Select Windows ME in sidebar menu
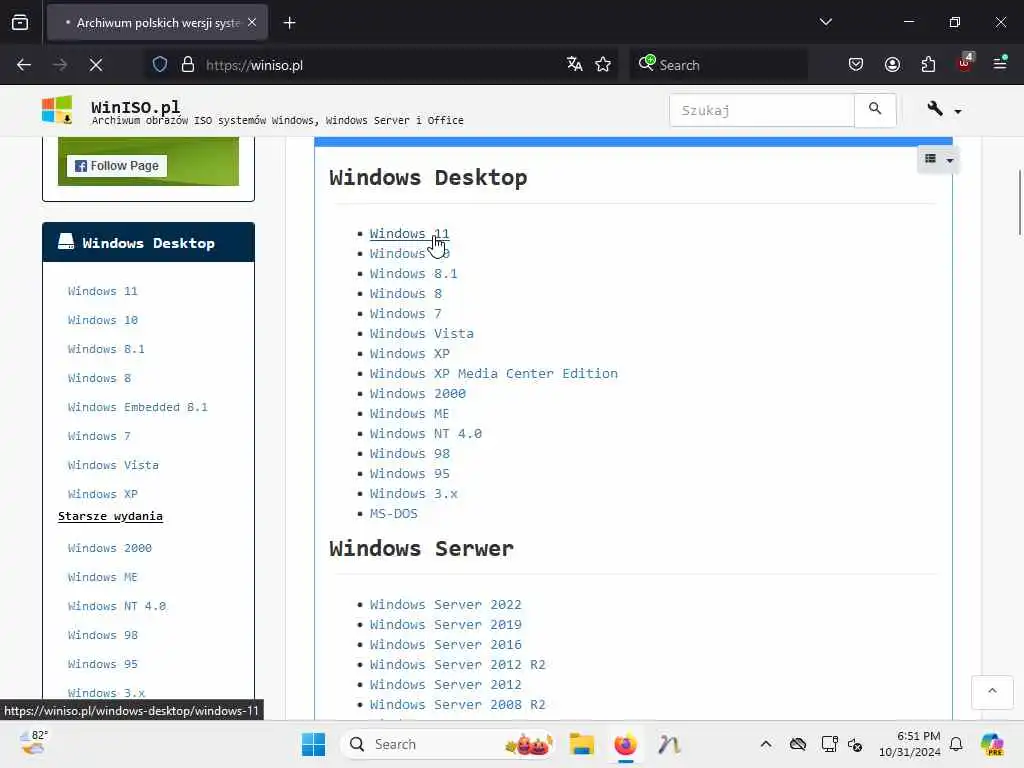The height and width of the screenshot is (768, 1024). pyautogui.click(x=103, y=577)
